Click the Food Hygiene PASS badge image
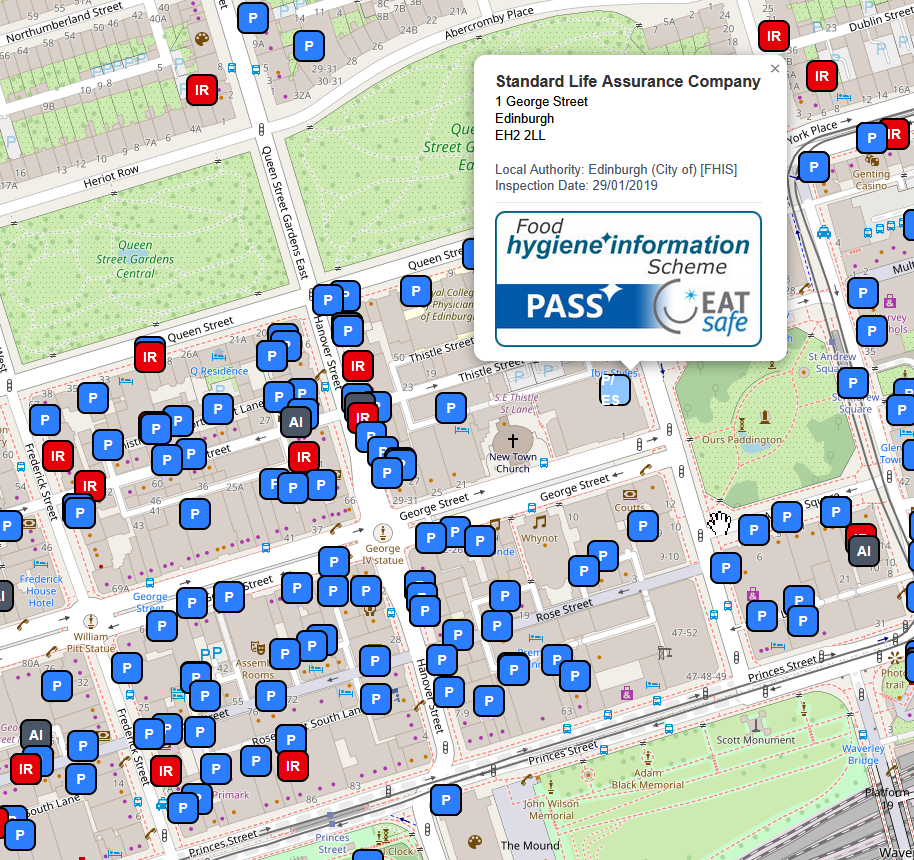The image size is (914, 860). tap(628, 279)
